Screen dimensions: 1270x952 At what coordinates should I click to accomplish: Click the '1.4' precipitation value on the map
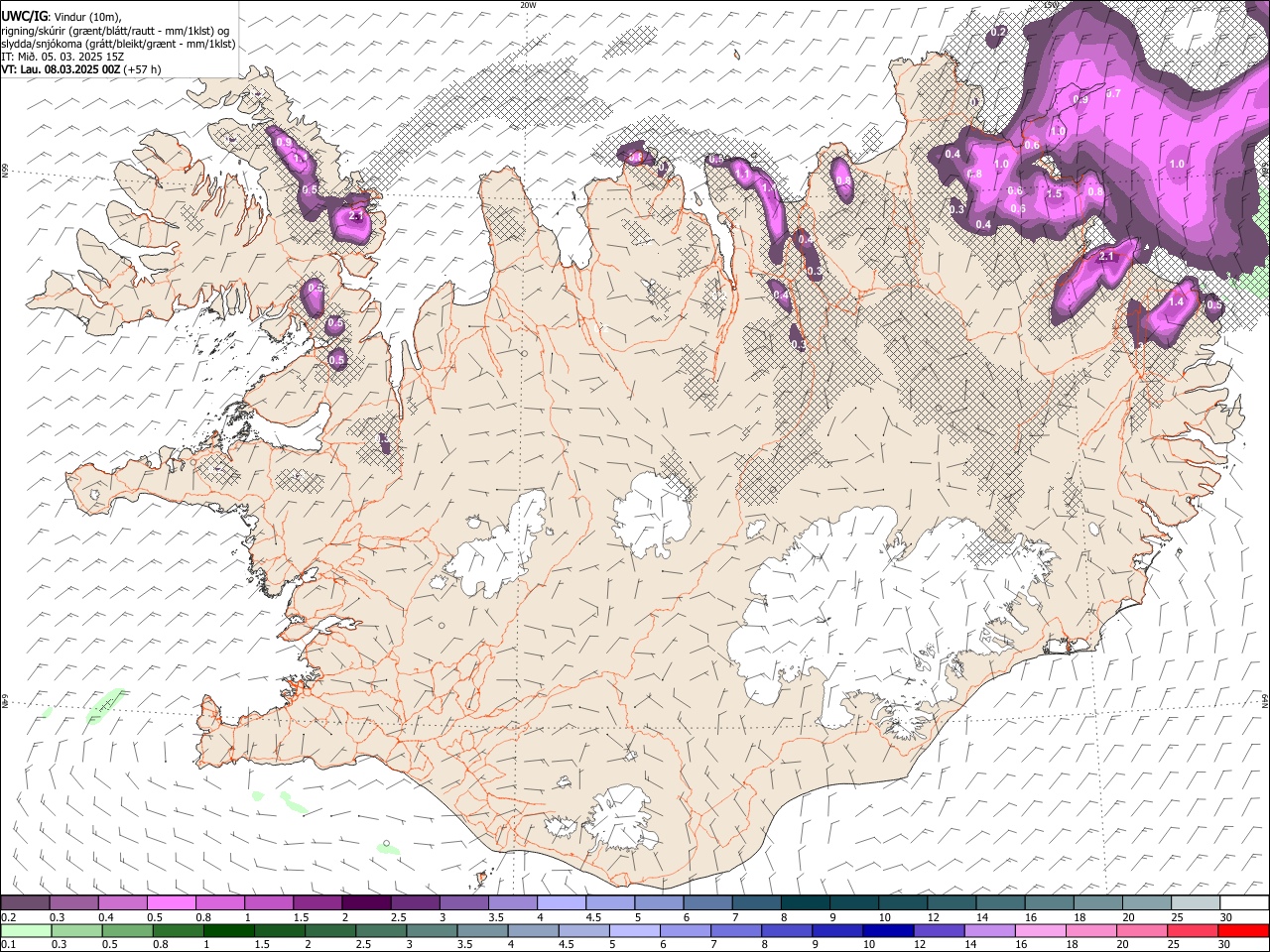coord(1177,301)
